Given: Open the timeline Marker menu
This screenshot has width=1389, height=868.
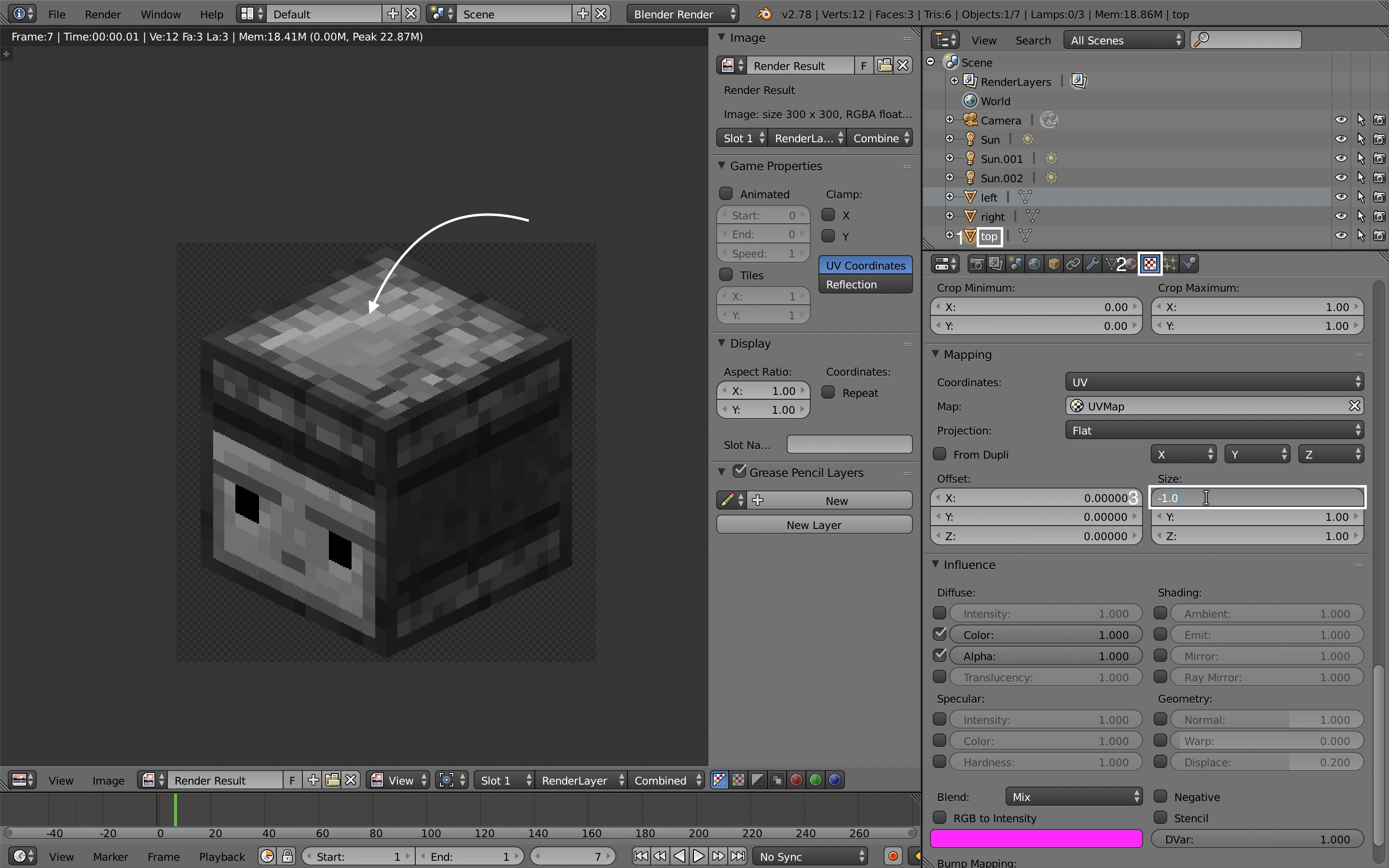Looking at the screenshot, I should tap(110, 856).
